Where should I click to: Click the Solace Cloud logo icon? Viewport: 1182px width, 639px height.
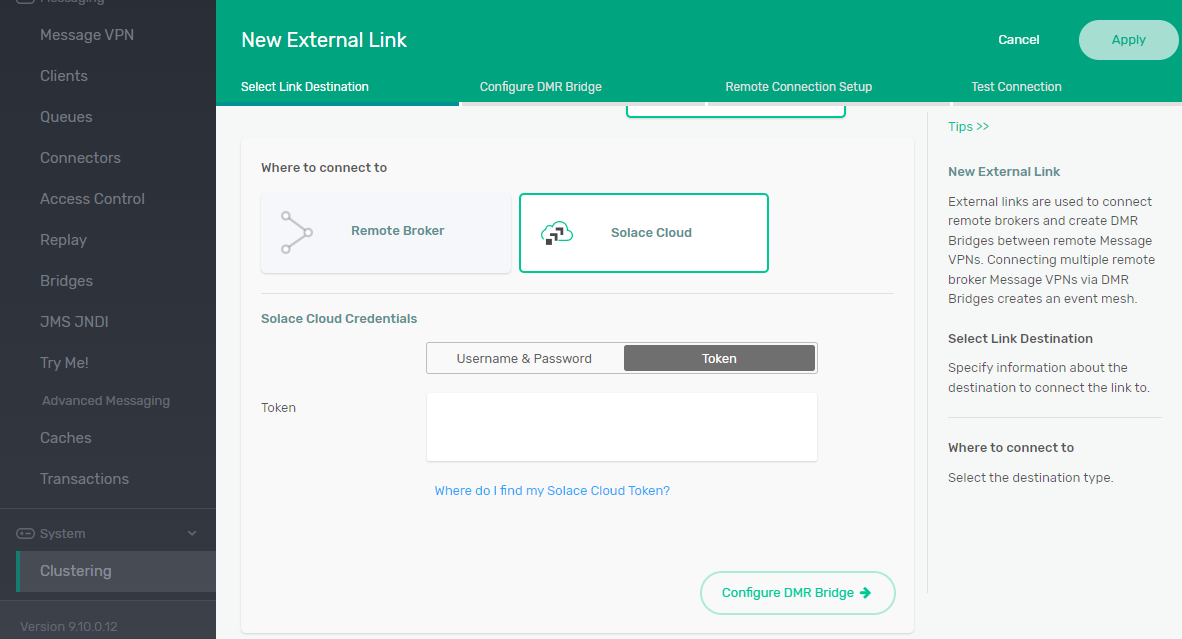(557, 233)
